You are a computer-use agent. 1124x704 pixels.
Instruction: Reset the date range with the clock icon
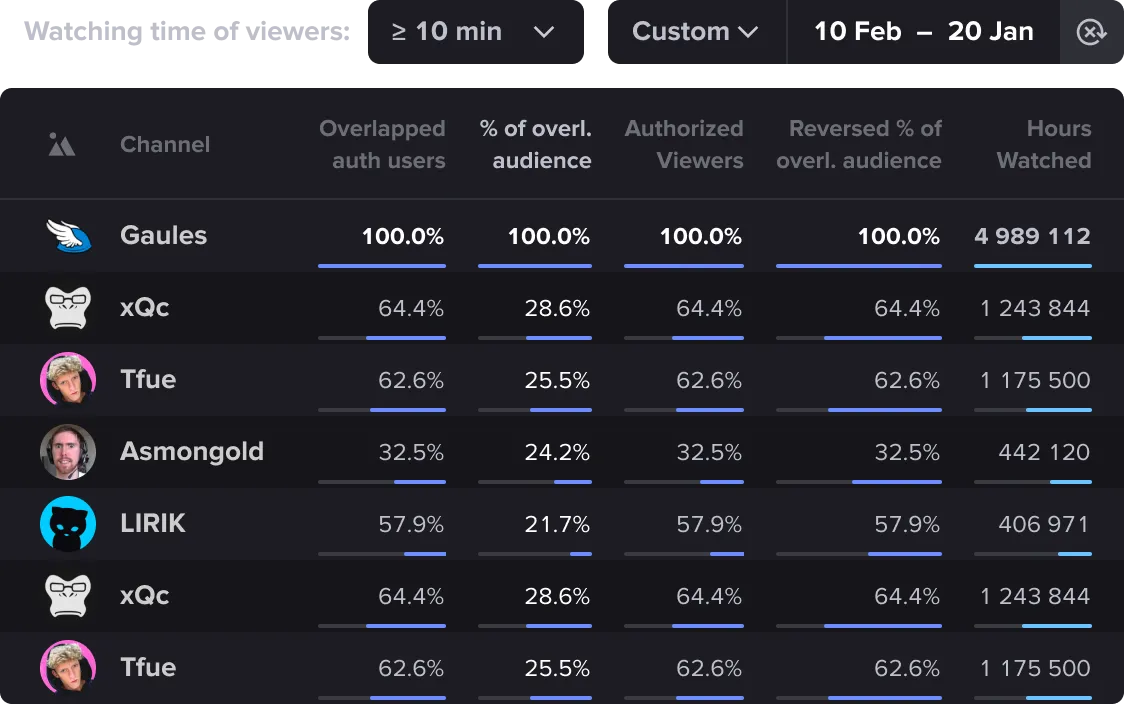(x=1091, y=32)
